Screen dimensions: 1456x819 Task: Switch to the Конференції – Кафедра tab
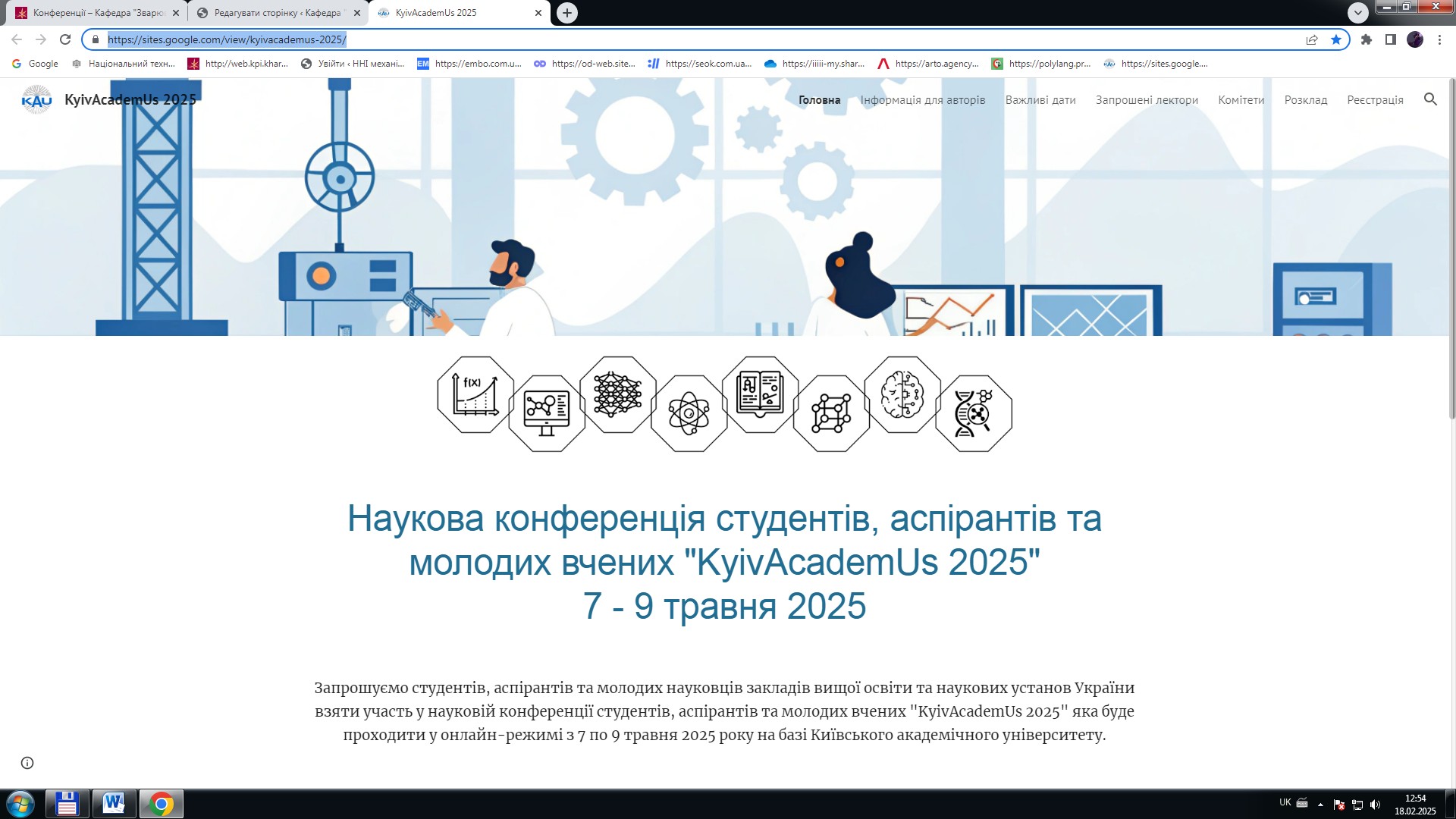[98, 13]
